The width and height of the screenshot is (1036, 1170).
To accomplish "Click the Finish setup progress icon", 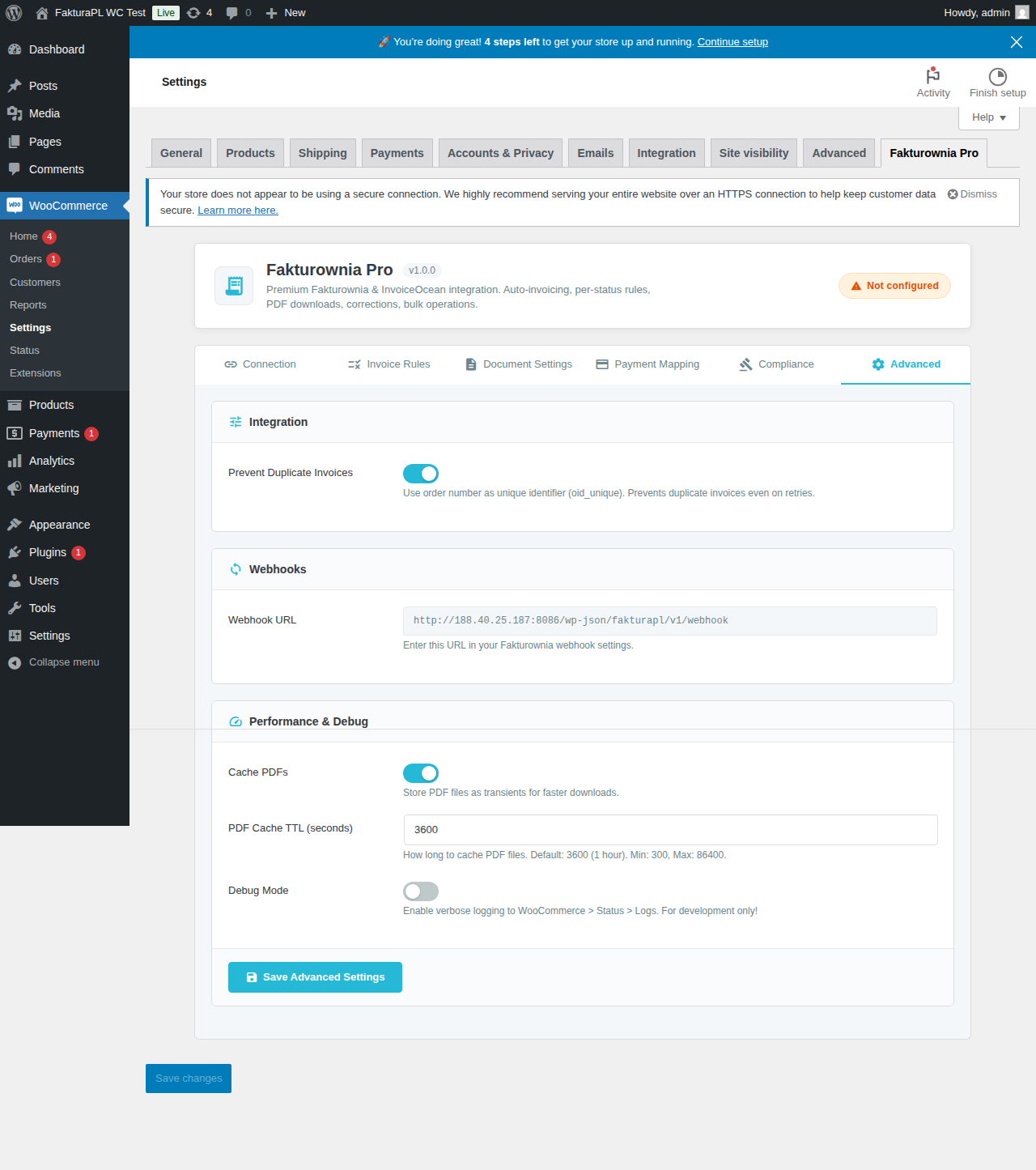I will tap(997, 76).
